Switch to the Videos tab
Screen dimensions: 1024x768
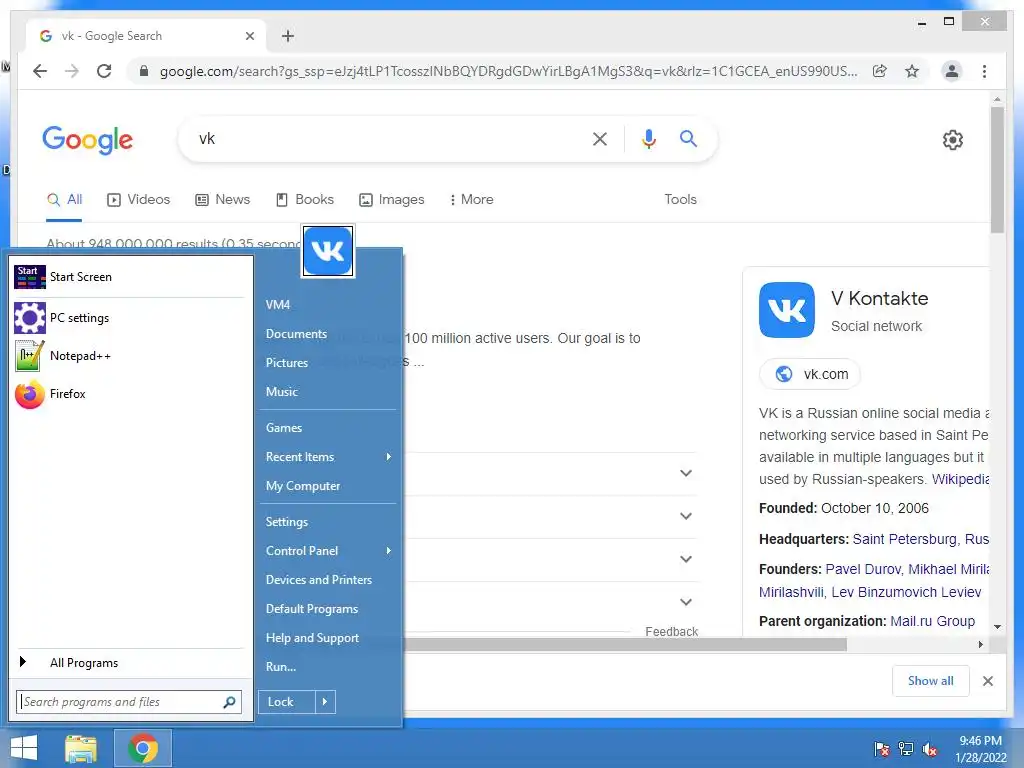click(x=138, y=200)
